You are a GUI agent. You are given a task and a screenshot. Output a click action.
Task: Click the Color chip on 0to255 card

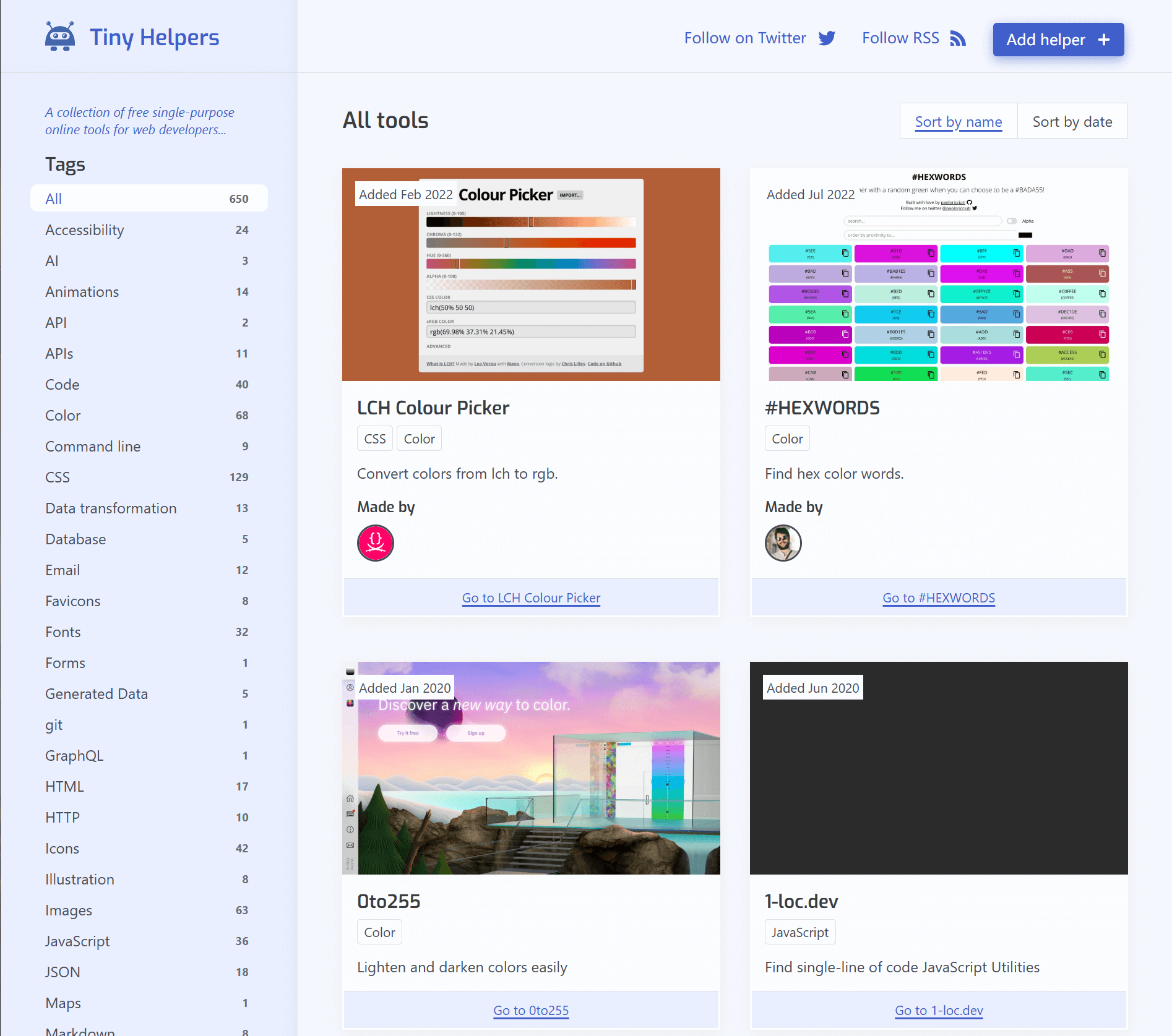pyautogui.click(x=379, y=932)
